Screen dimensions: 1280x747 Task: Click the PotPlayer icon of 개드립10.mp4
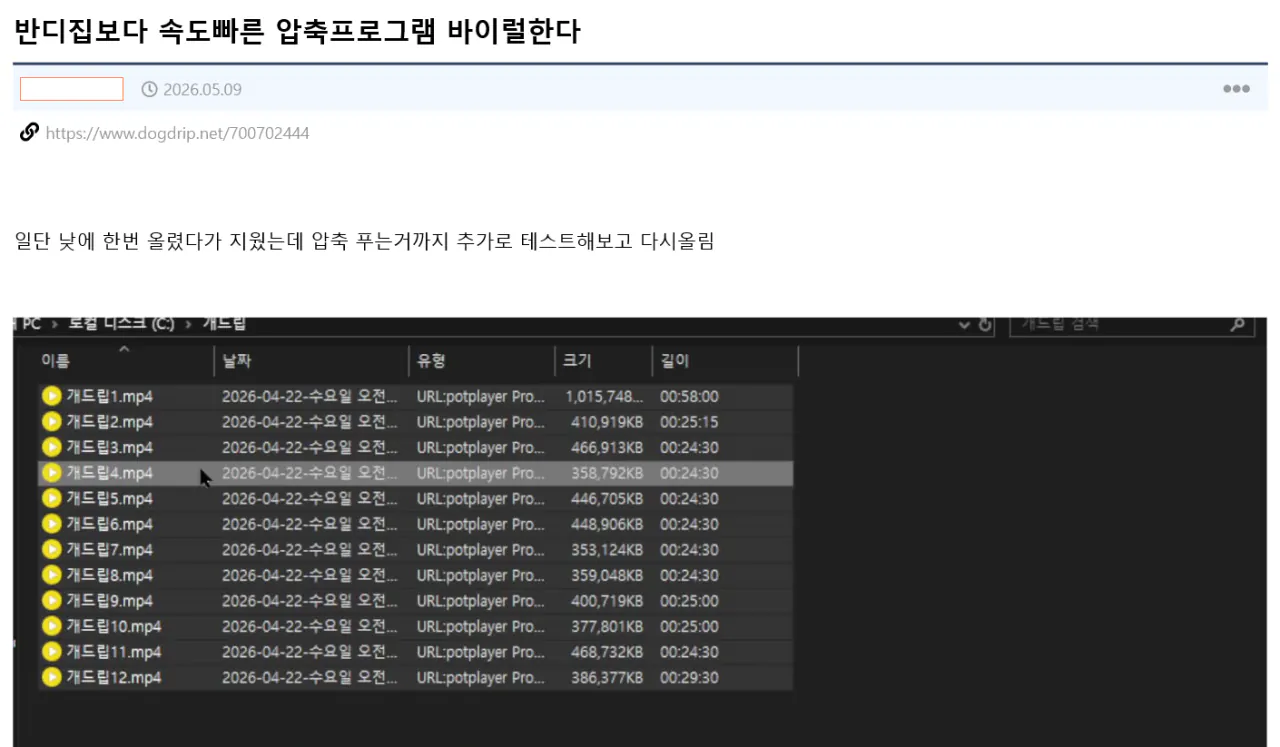point(52,626)
